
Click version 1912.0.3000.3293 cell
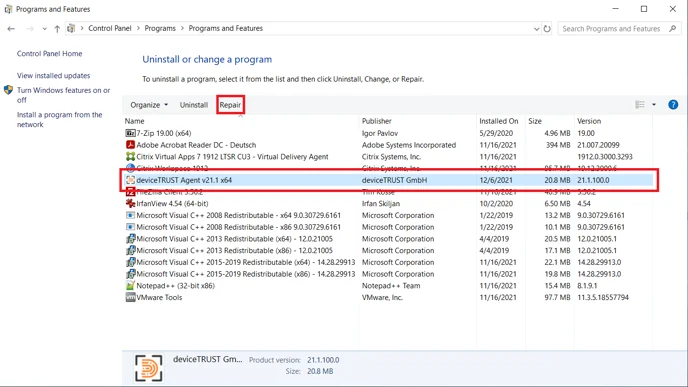tap(605, 157)
